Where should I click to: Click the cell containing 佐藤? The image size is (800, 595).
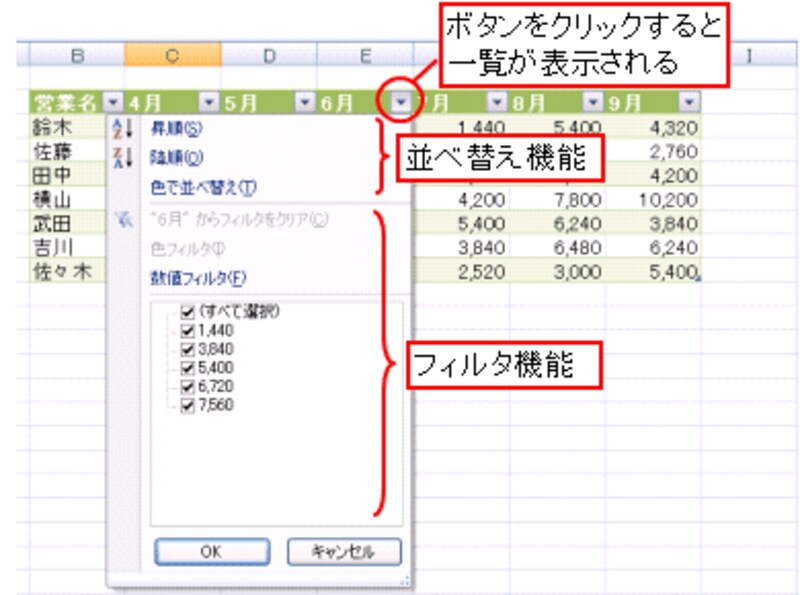[68, 151]
